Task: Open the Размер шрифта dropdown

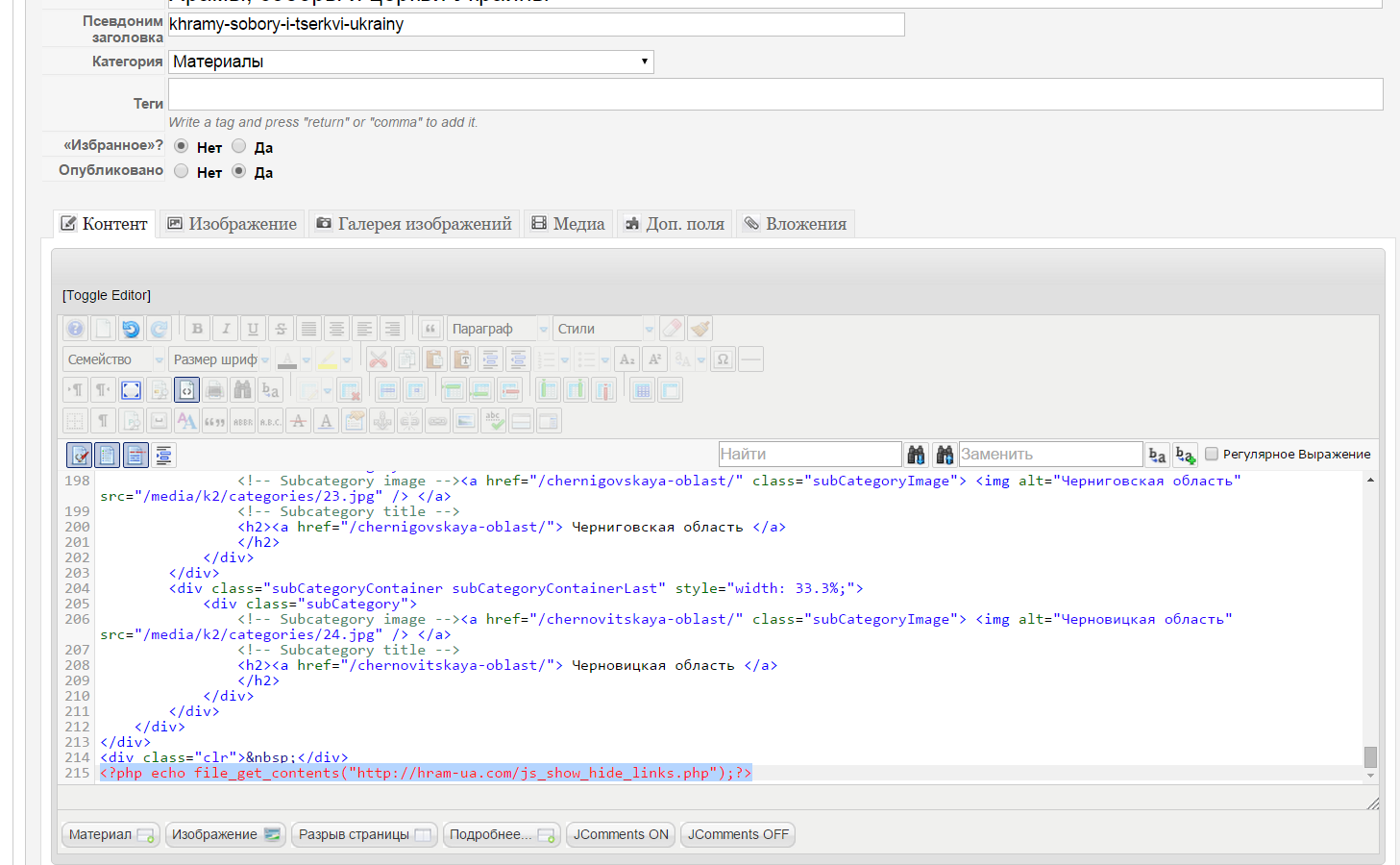Action: click(x=220, y=359)
